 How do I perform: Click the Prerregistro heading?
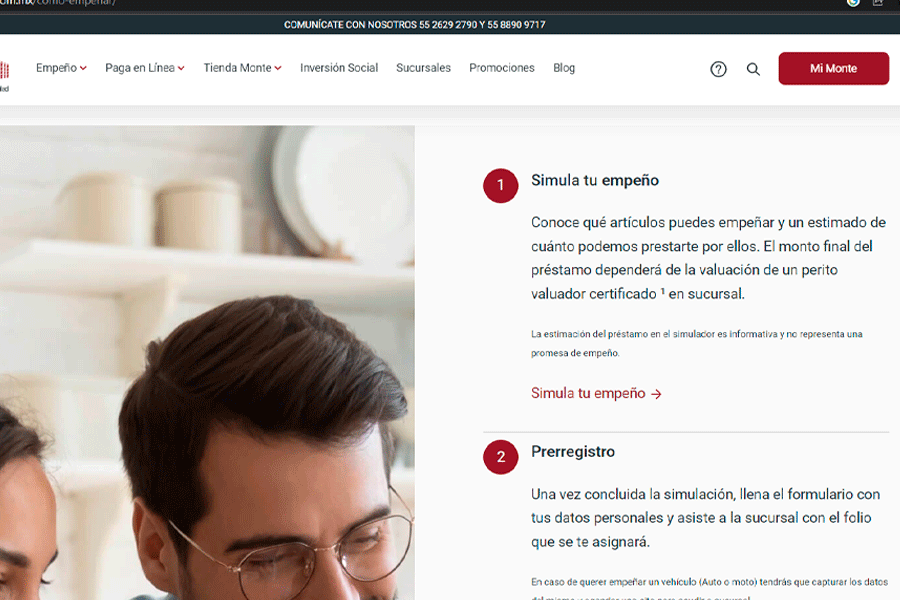click(573, 452)
